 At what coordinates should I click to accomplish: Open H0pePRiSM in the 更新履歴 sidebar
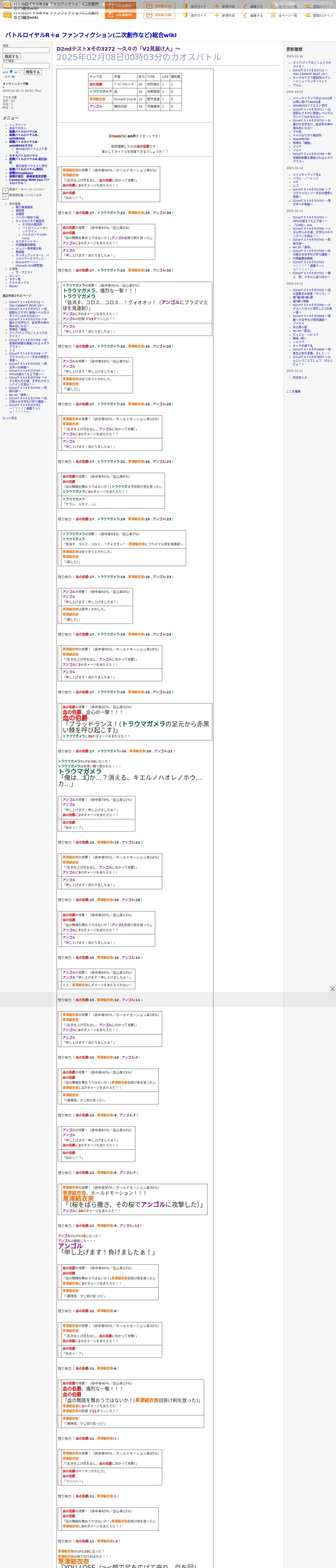click(x=301, y=139)
